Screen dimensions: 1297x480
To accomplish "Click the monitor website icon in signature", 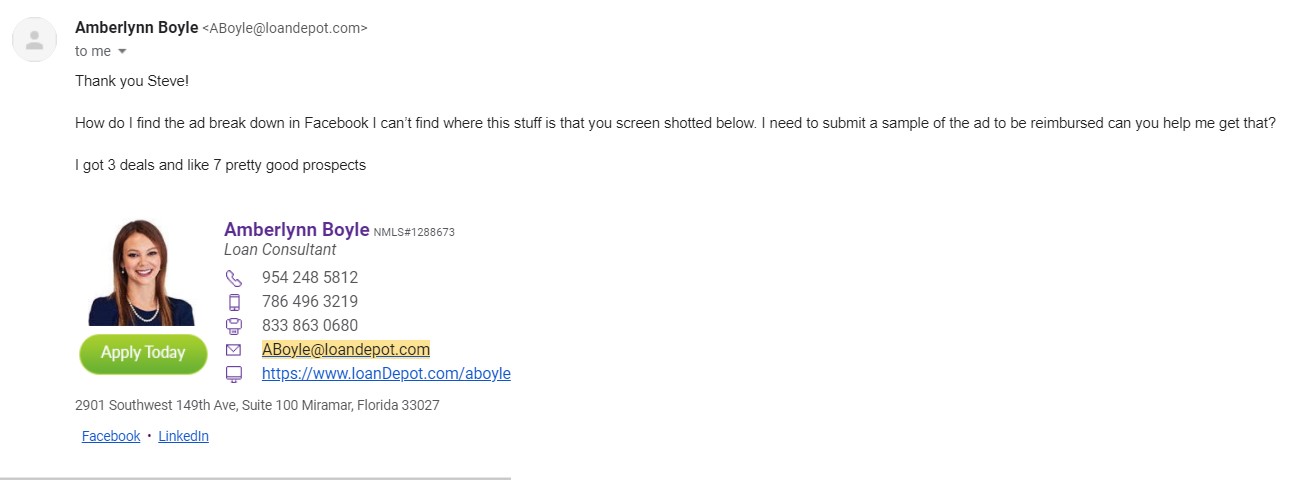I will click(x=234, y=374).
